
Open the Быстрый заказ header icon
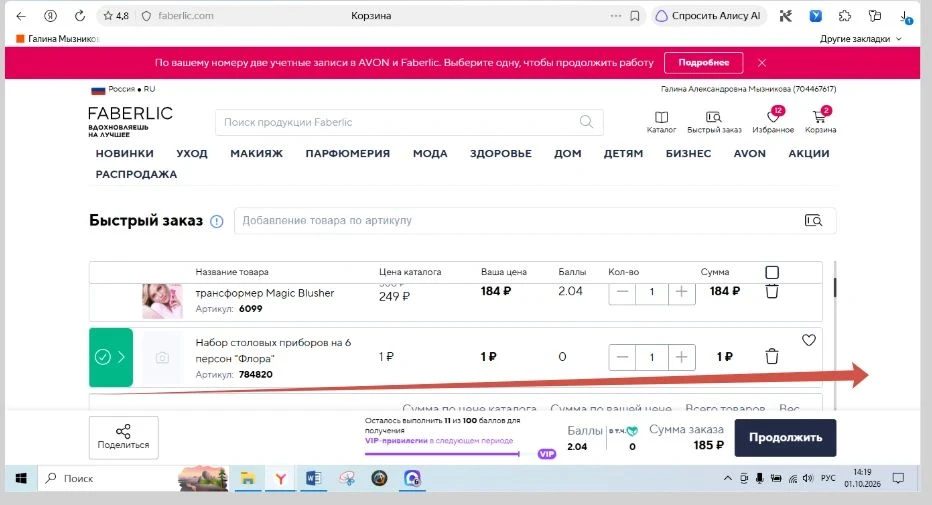pos(714,122)
